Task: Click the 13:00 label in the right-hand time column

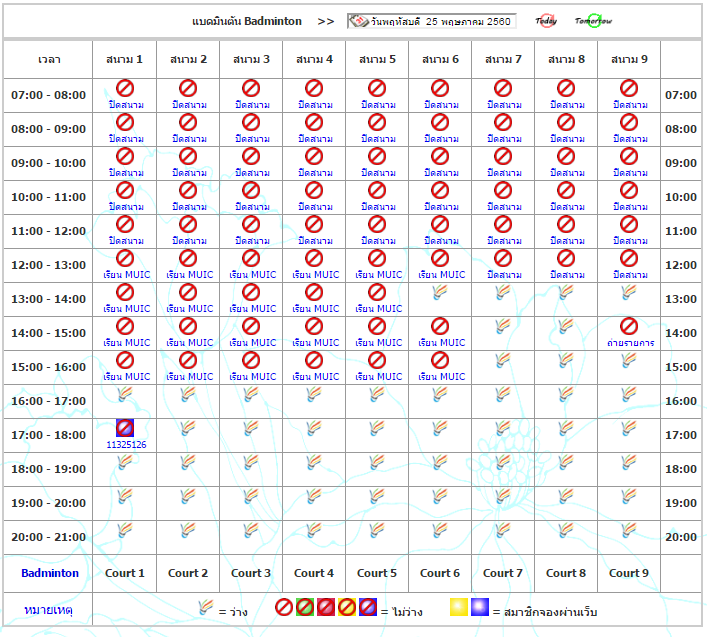Action: pos(681,299)
